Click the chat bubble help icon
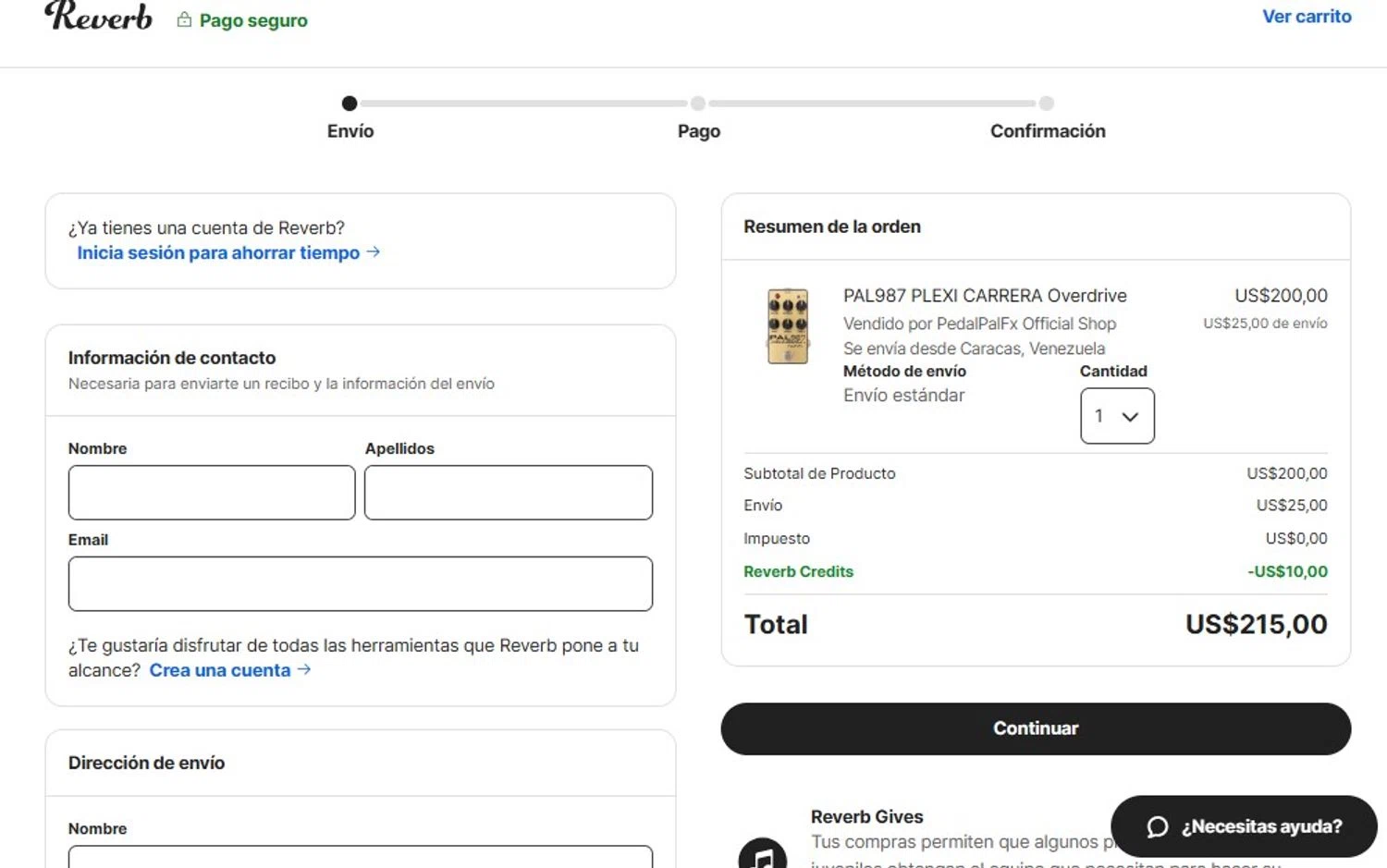 click(x=1157, y=826)
